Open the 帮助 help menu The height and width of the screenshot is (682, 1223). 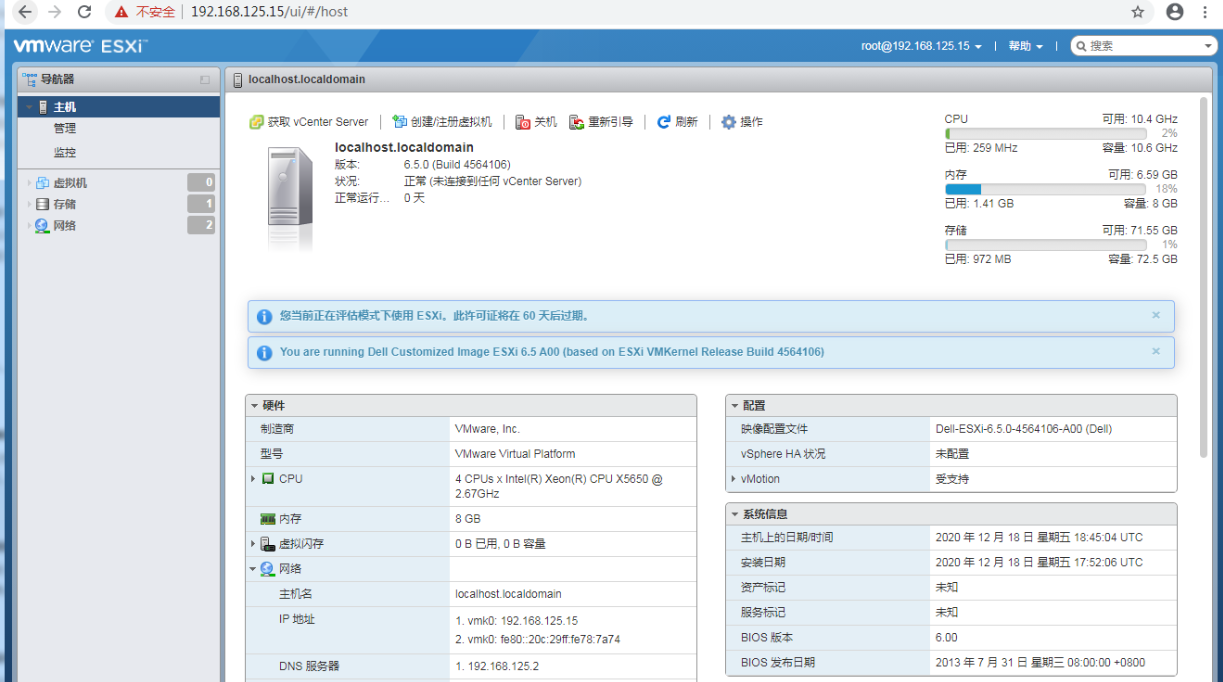1025,46
